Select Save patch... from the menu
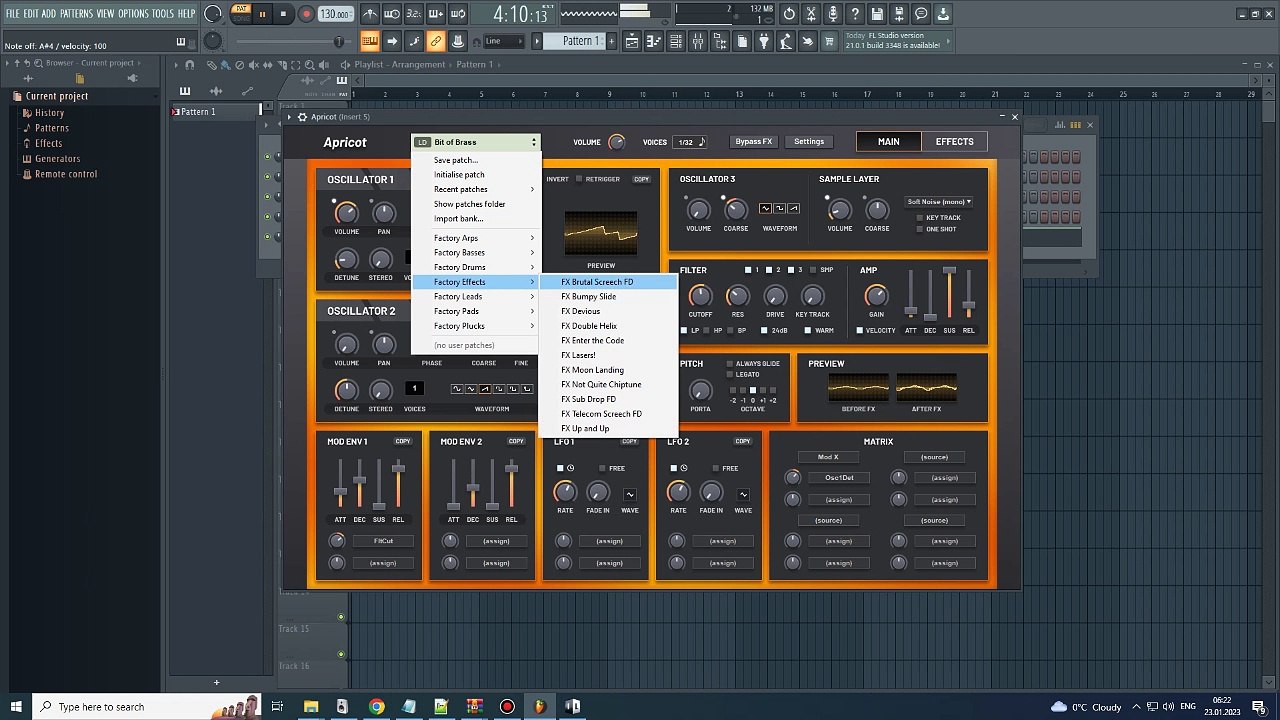Image resolution: width=1280 pixels, height=720 pixels. click(x=476, y=160)
